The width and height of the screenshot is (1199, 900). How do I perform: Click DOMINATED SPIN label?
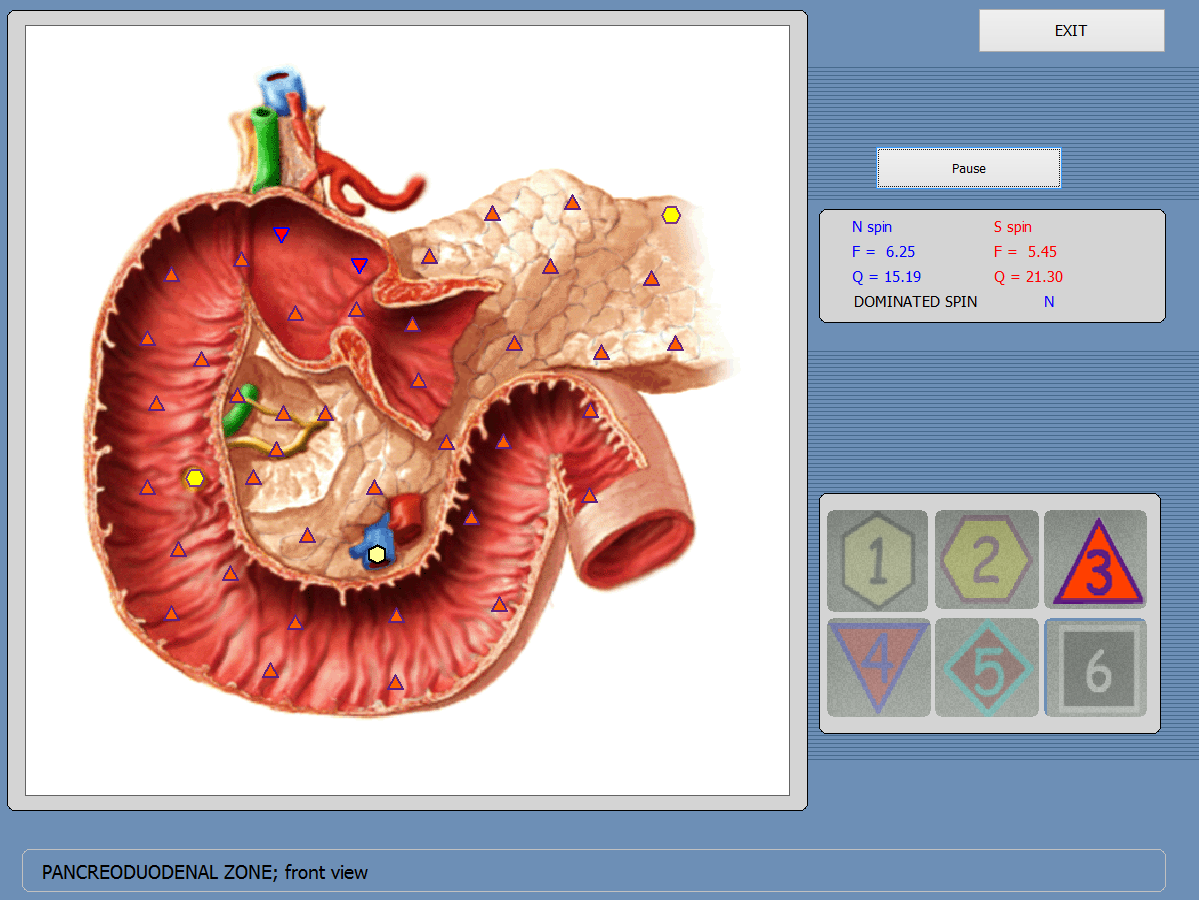point(915,302)
